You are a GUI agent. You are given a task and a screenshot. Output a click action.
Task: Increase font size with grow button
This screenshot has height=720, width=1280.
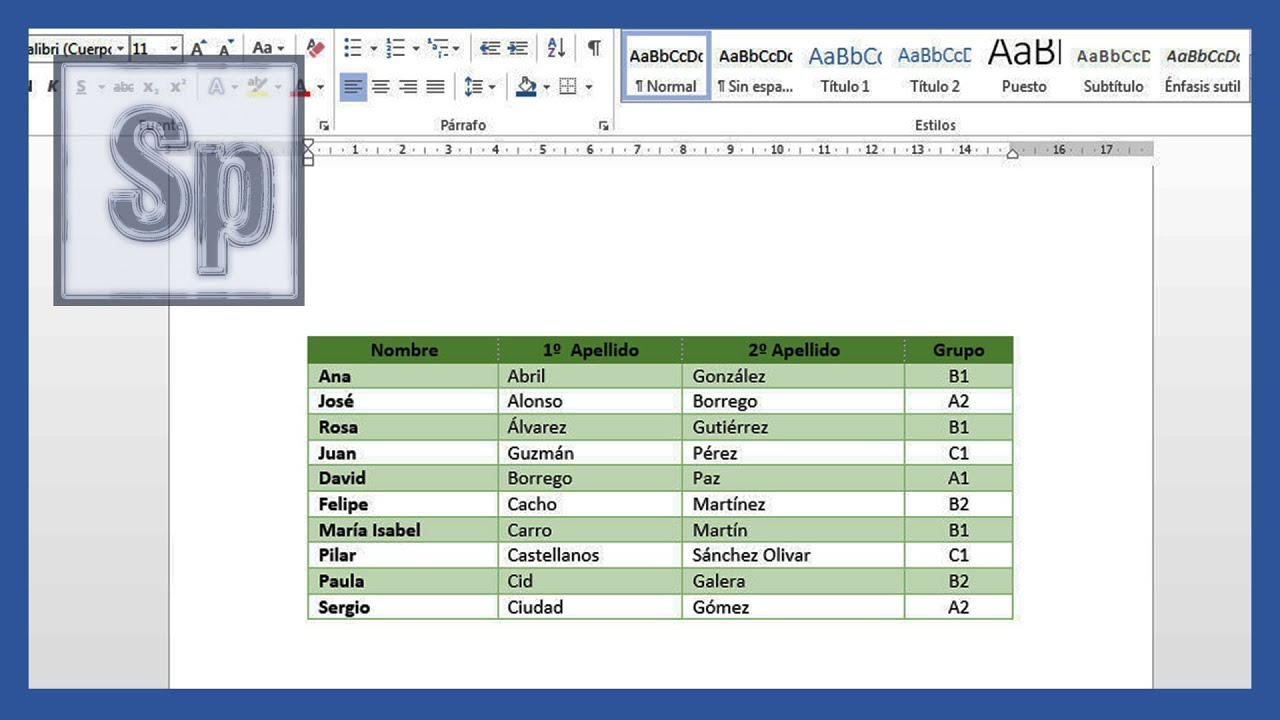point(198,48)
